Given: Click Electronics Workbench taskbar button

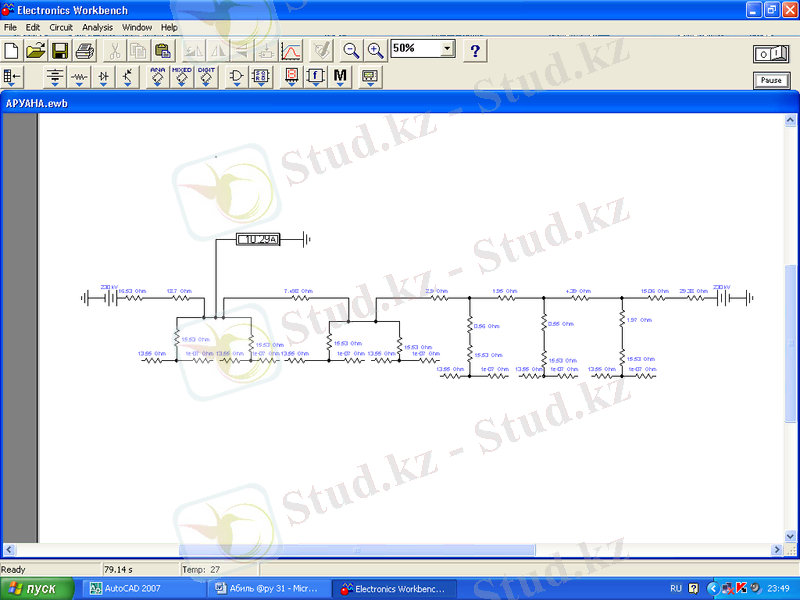Looking at the screenshot, I should click(x=394, y=589).
